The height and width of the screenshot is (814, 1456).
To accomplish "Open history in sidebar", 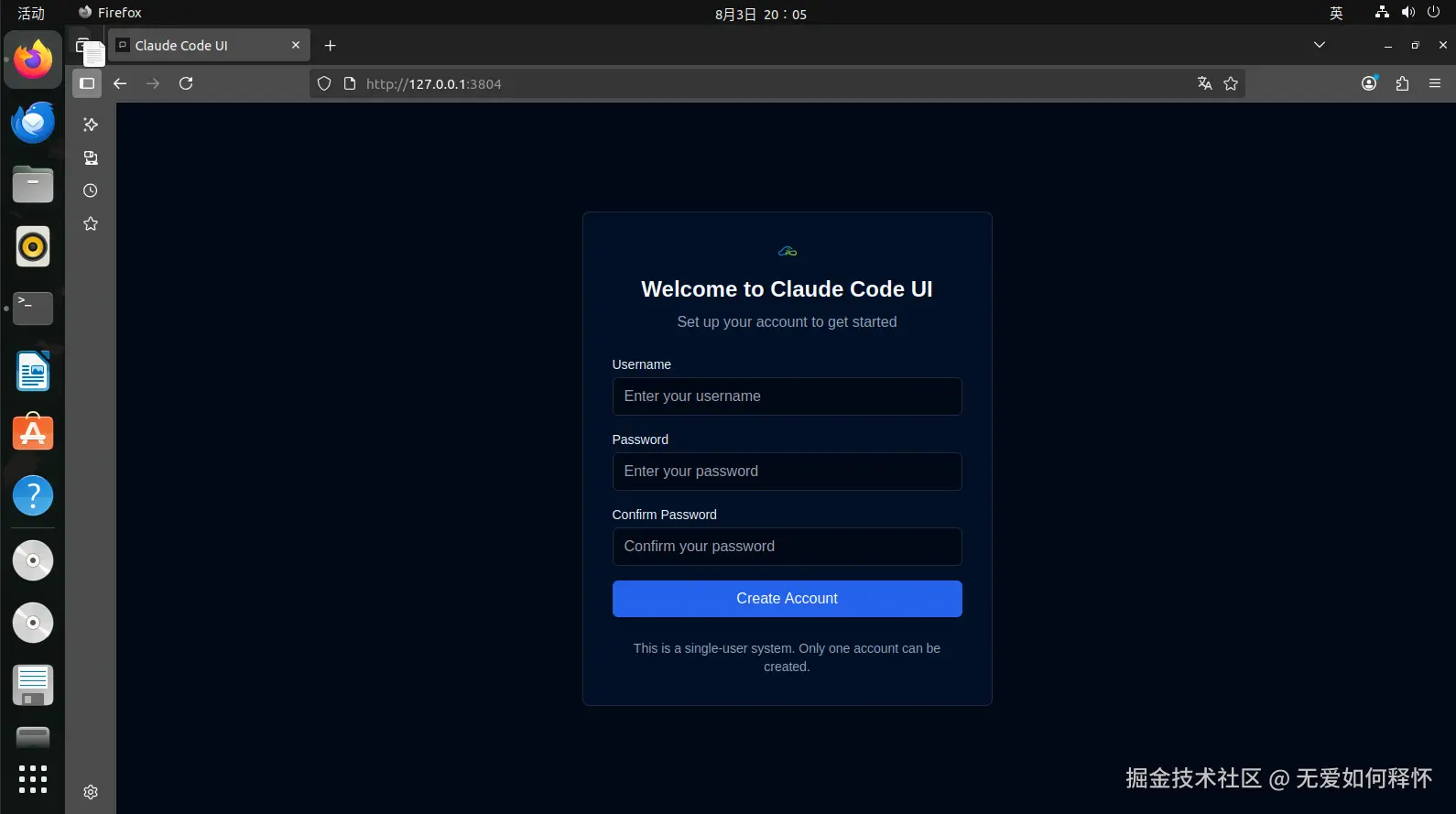I will pyautogui.click(x=91, y=190).
